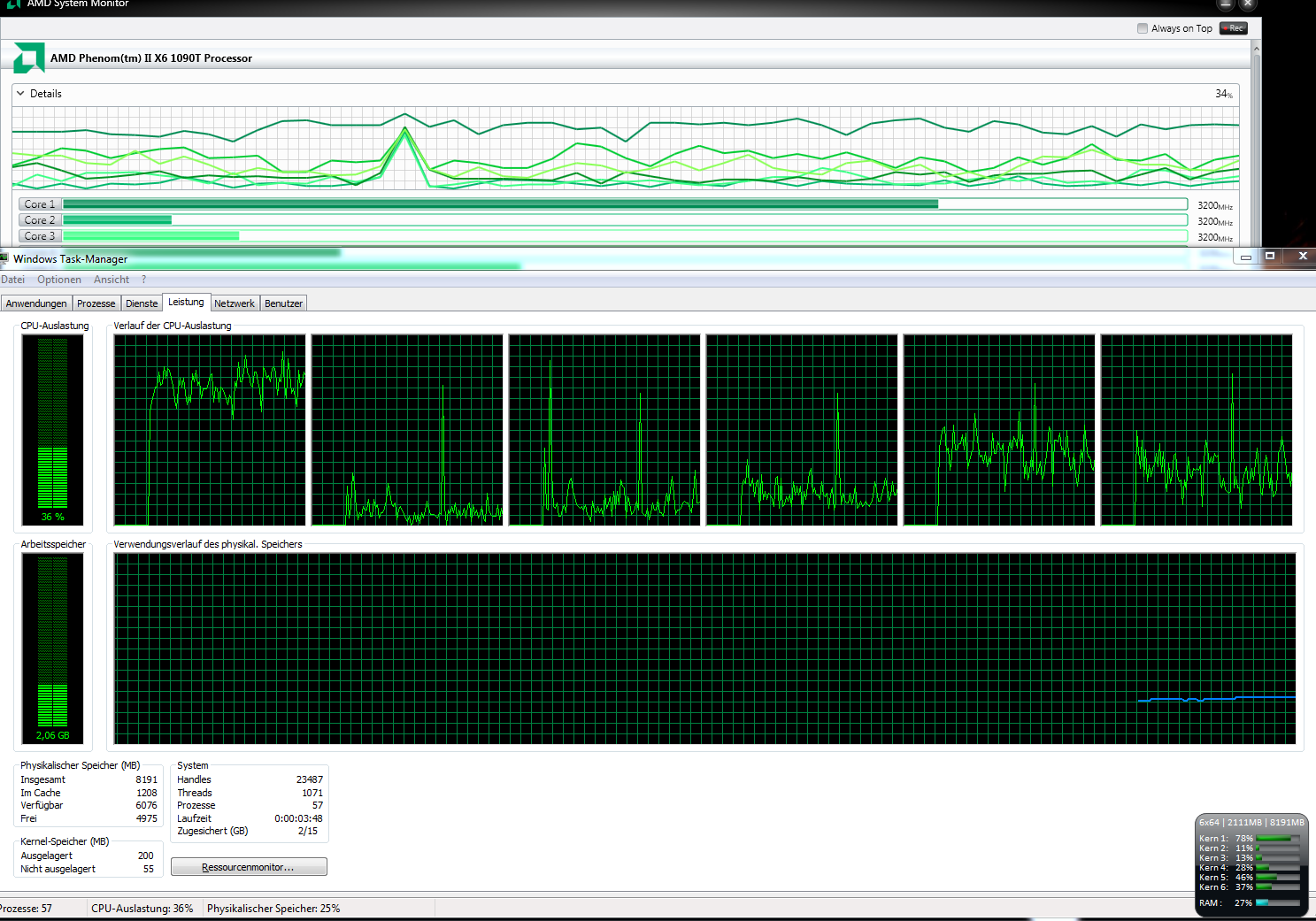The width and height of the screenshot is (1316, 921).
Task: Click the Core 1 usage bar
Action: [x=625, y=204]
